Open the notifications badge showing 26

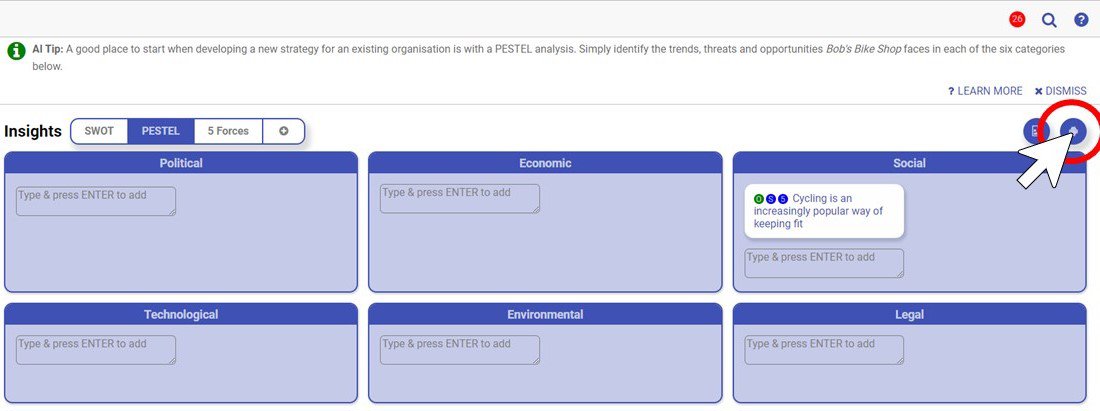(1017, 20)
